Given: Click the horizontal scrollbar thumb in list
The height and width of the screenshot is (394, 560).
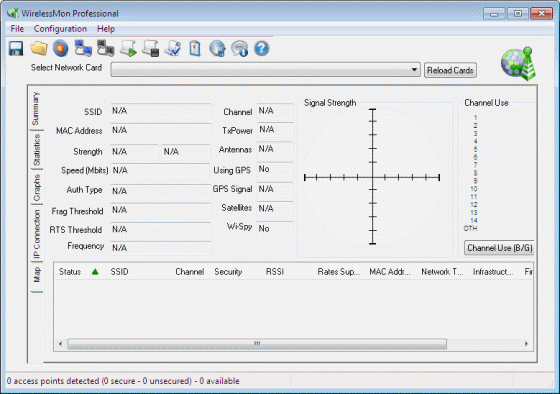Looking at the screenshot, I should (257, 344).
